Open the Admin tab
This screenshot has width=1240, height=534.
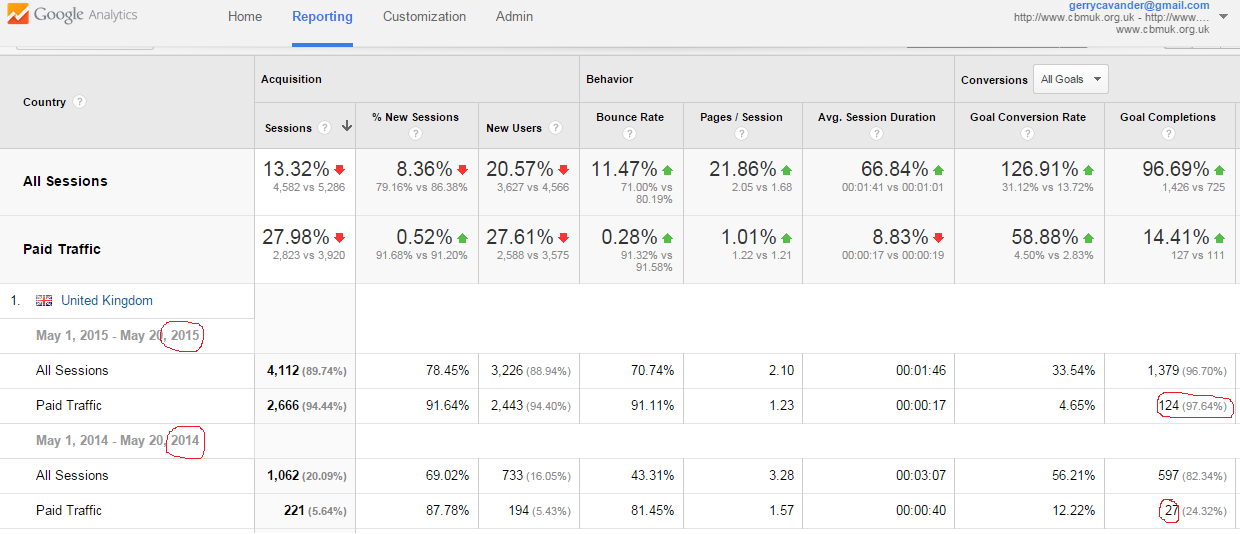[514, 17]
